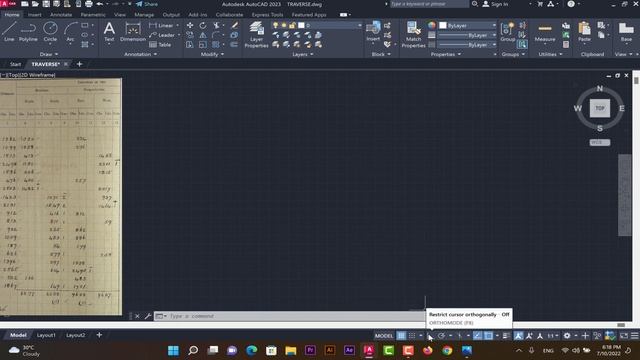Click the TOP face of ViewCube

600,108
